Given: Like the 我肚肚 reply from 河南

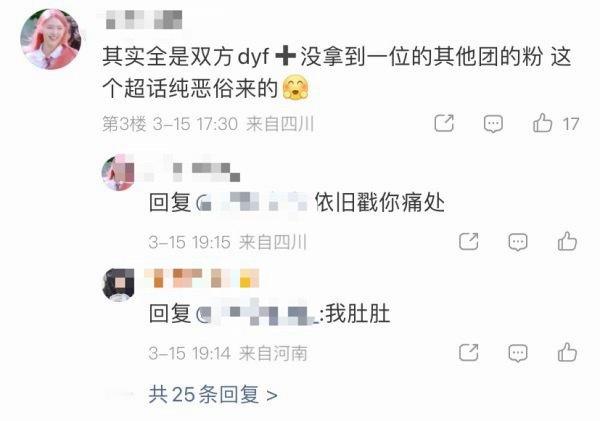Looking at the screenshot, I should pyautogui.click(x=567, y=352).
